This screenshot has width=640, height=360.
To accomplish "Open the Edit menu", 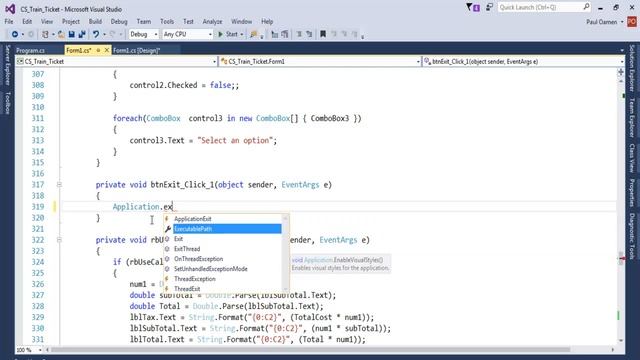I will [x=27, y=21].
